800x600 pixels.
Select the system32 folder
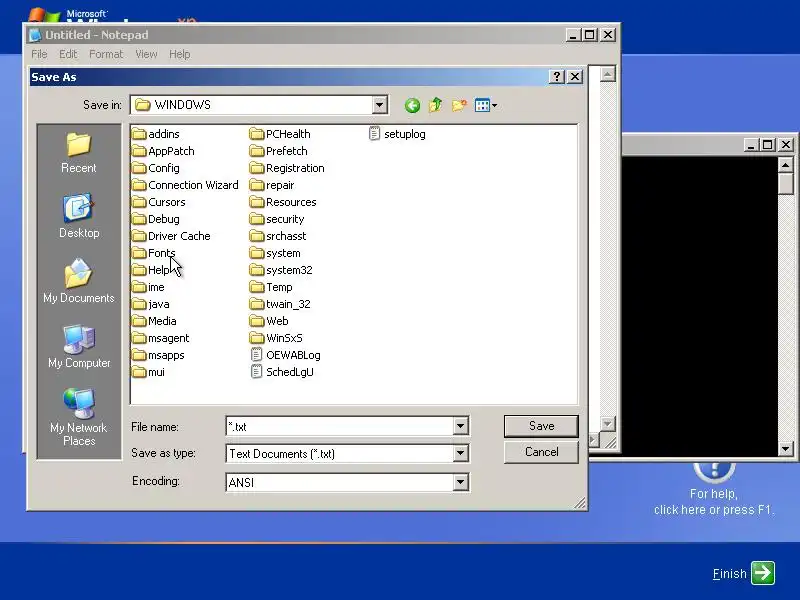pos(281,270)
